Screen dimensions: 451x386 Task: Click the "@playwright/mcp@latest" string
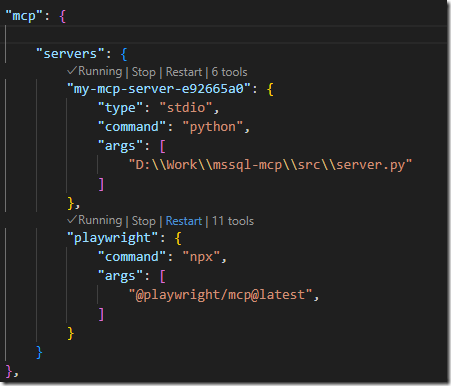click(220, 295)
